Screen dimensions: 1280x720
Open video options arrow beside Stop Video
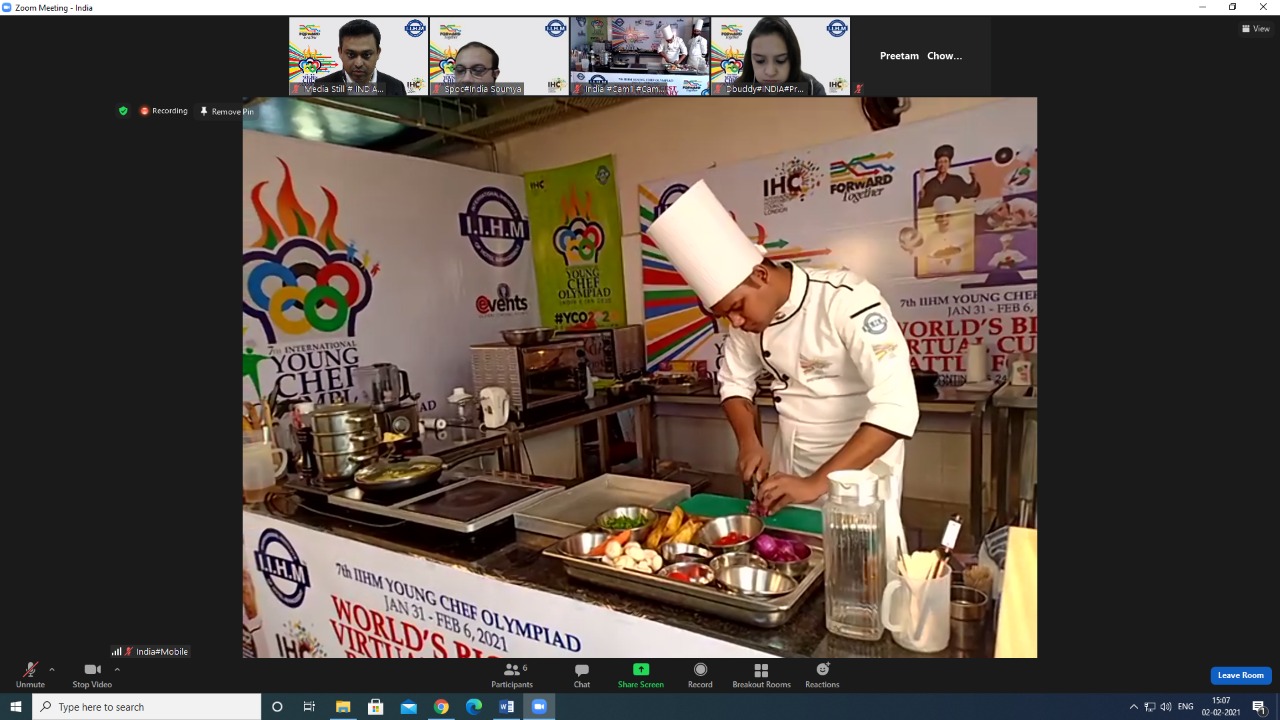tap(117, 670)
